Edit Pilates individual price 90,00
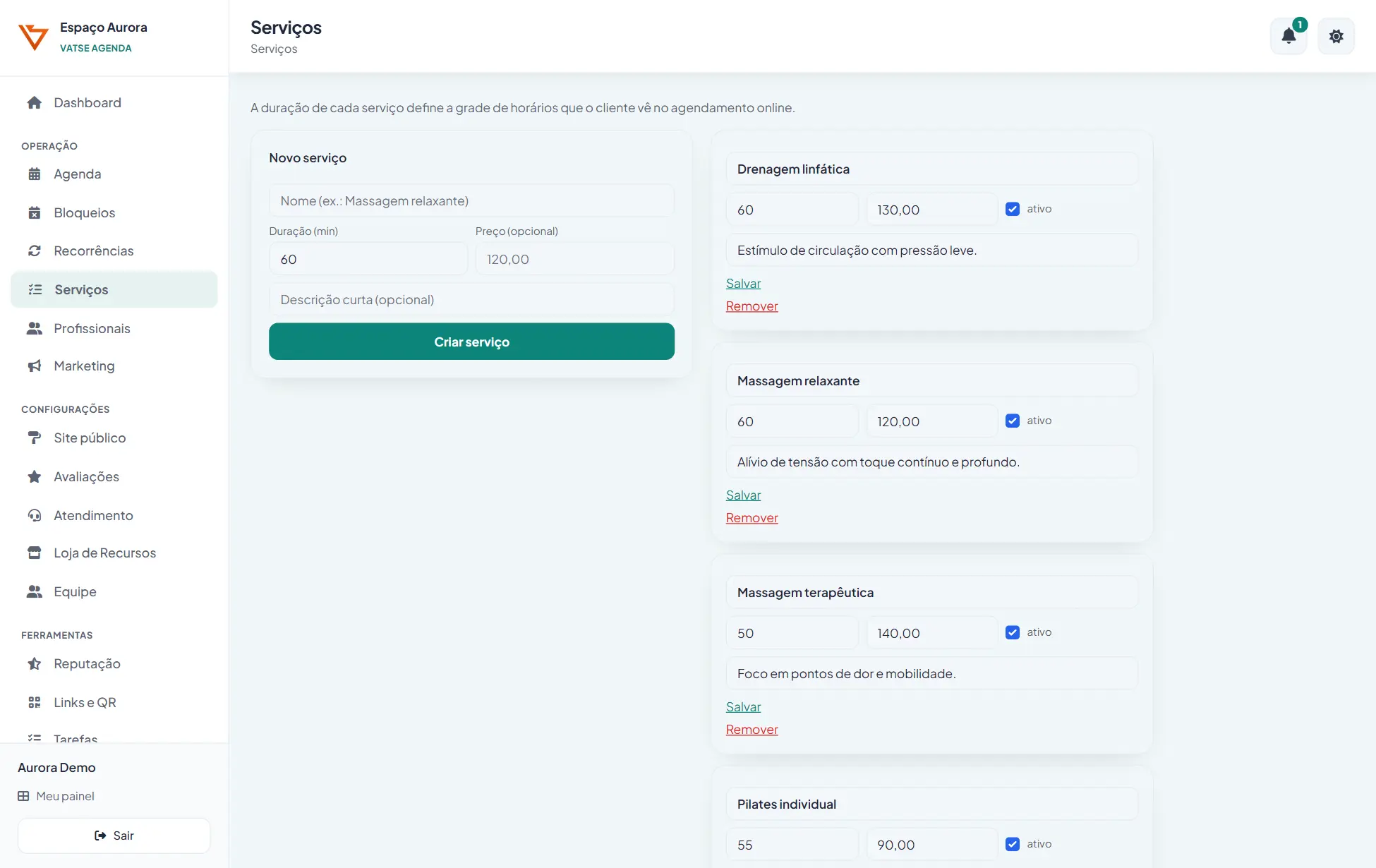1376x868 pixels. [931, 845]
